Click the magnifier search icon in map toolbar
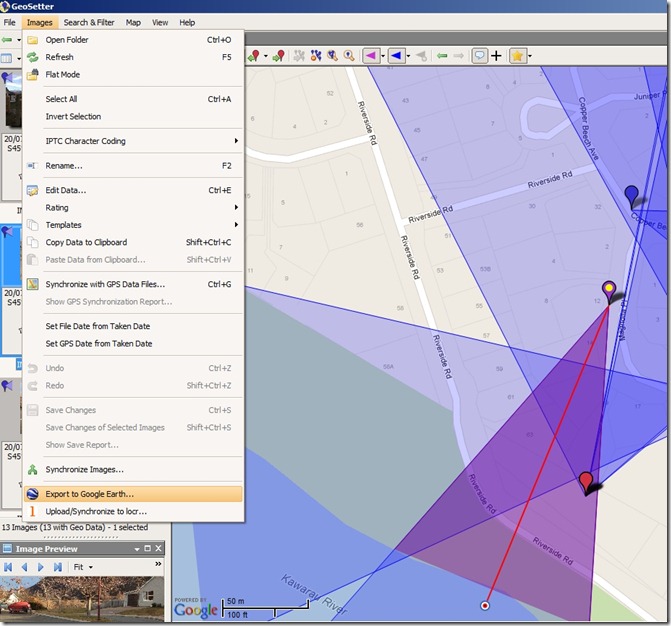This screenshot has width=671, height=626. pyautogui.click(x=349, y=56)
